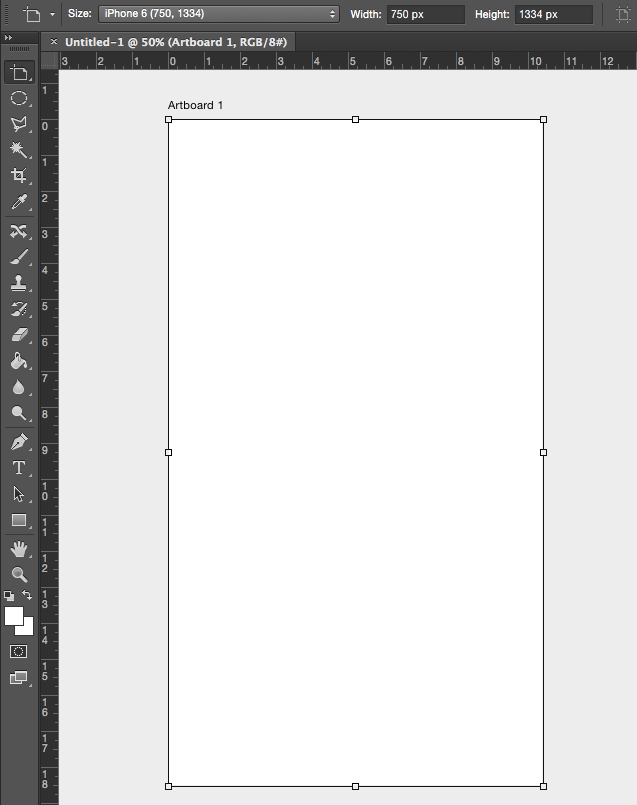Choose the Eraser tool
Viewport: 637px width, 805px height.
[18, 335]
